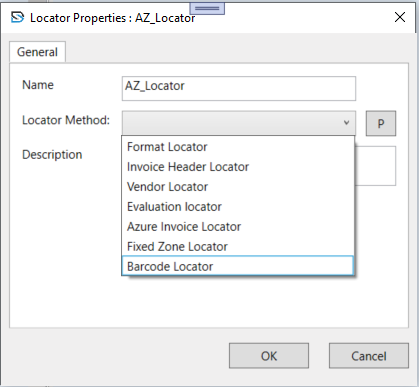Viewport: 419px width, 387px height.
Task: Open locator properties with P button
Action: pos(381,123)
